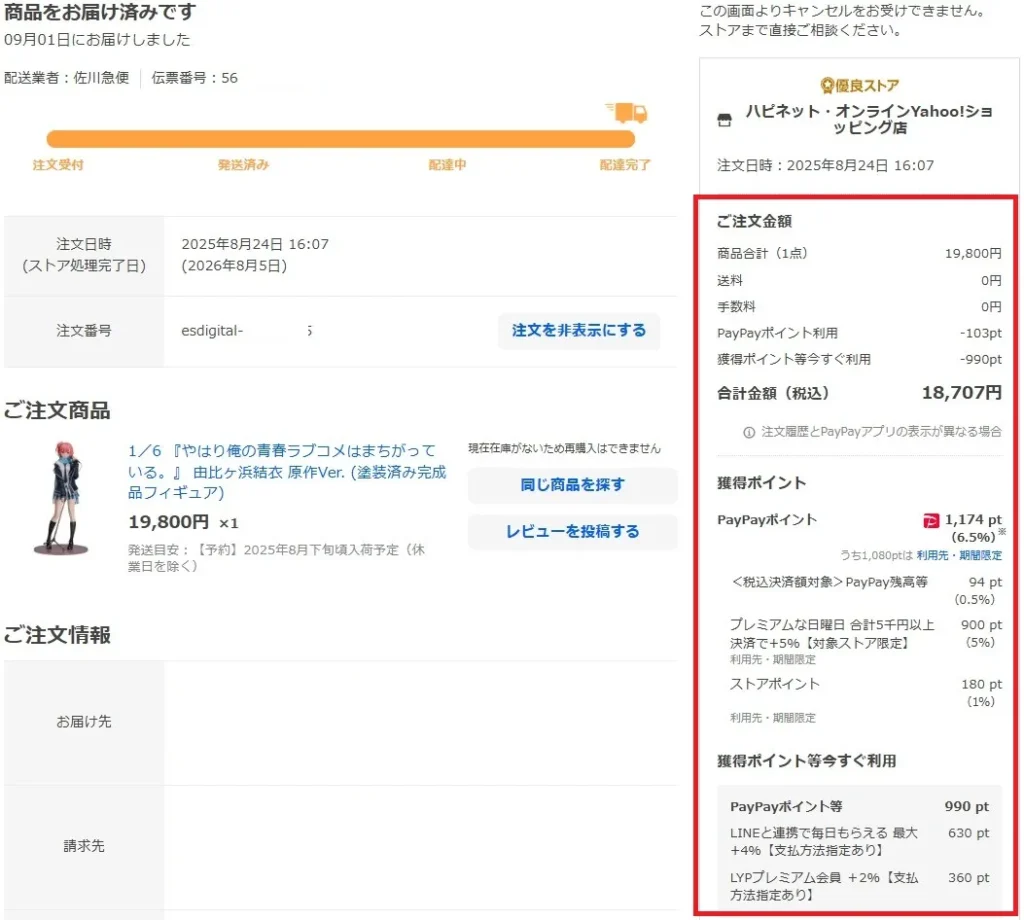Click the orange delivery progress bar
Screen dimensions: 1024x920
pyautogui.click(x=340, y=138)
